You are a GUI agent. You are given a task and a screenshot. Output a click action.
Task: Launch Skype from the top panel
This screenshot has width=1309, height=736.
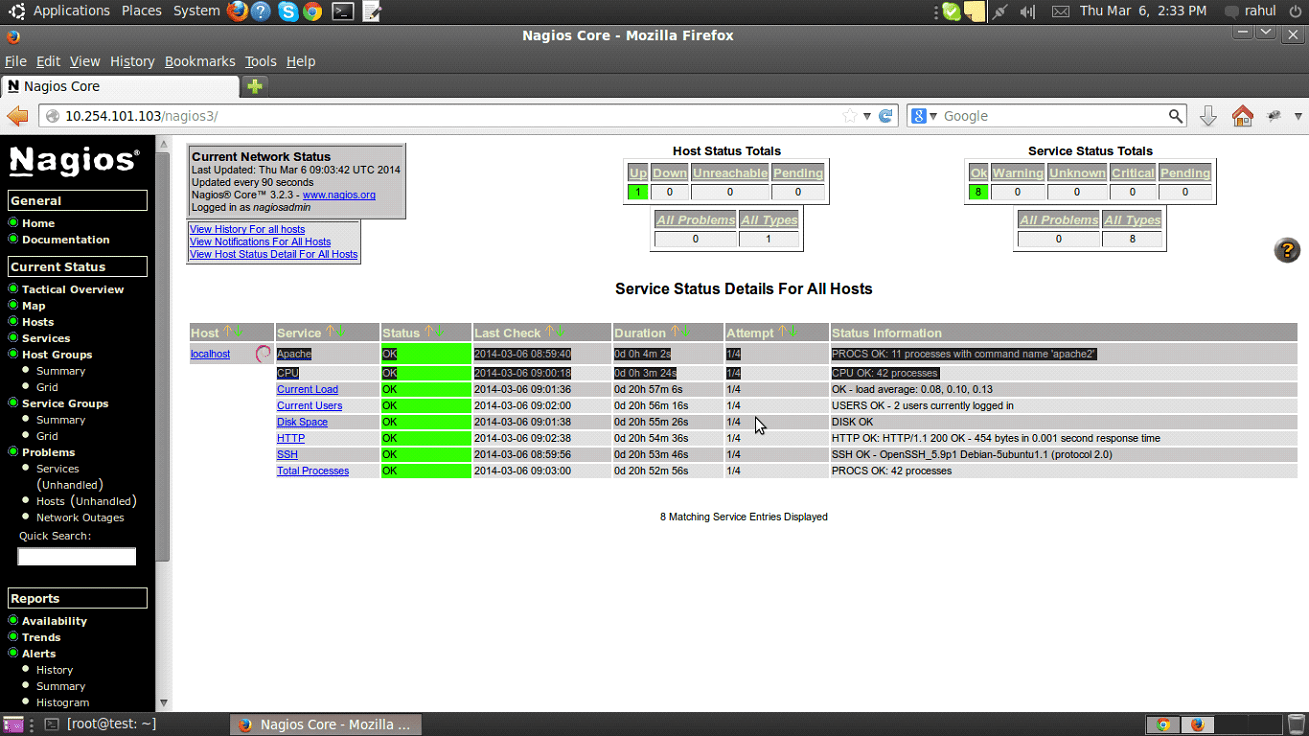[288, 11]
